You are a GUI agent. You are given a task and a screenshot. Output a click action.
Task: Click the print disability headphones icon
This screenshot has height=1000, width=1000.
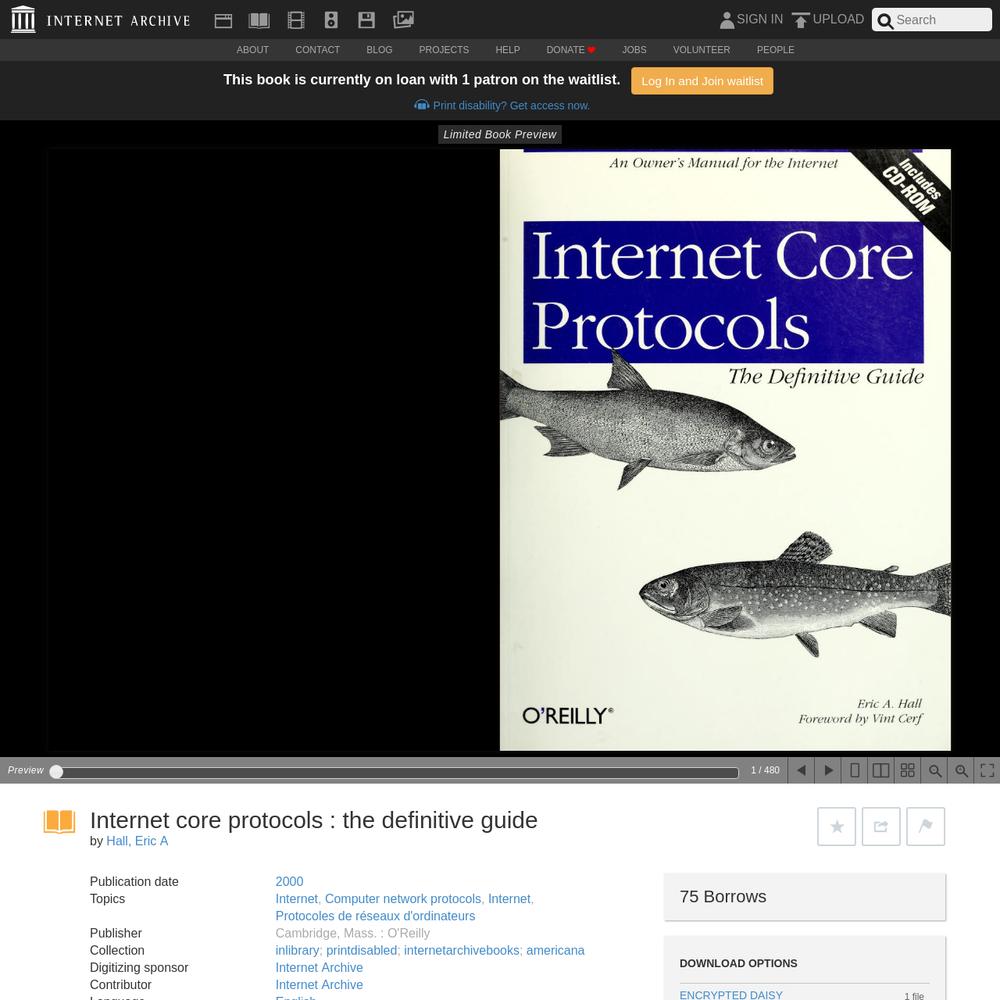click(422, 105)
